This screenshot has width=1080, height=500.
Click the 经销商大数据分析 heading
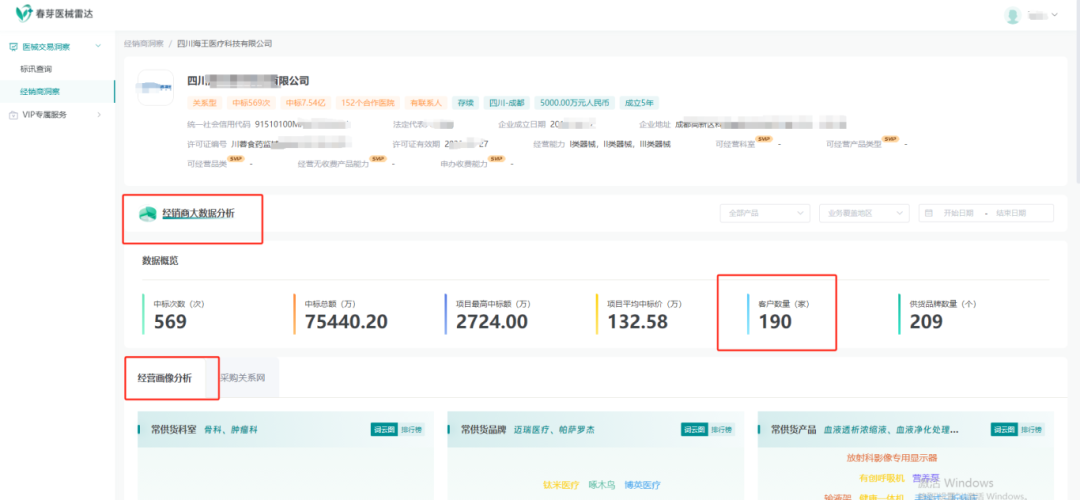198,214
